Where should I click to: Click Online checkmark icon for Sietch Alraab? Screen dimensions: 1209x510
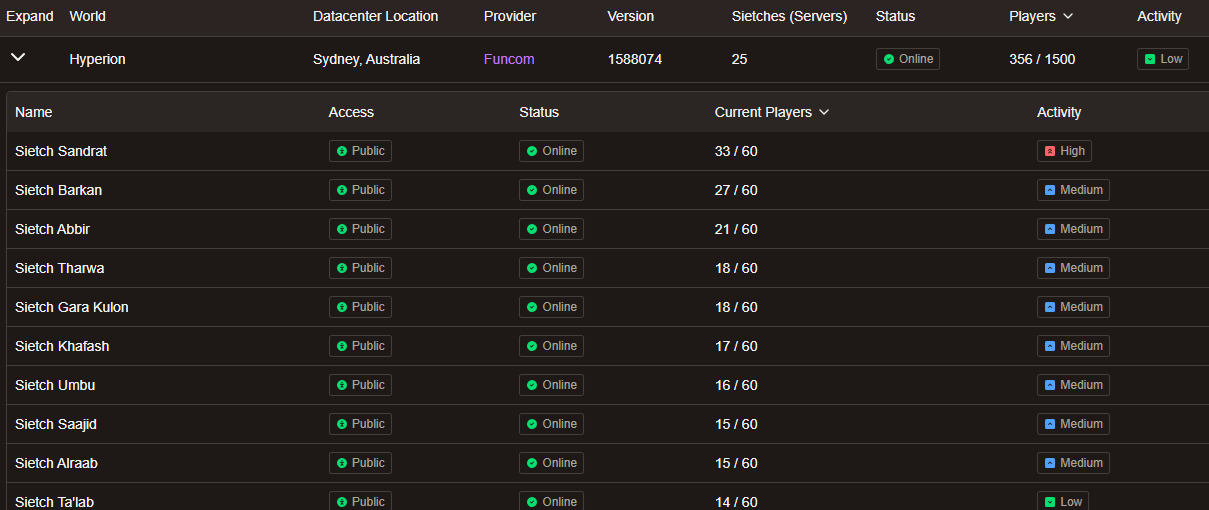[532, 463]
